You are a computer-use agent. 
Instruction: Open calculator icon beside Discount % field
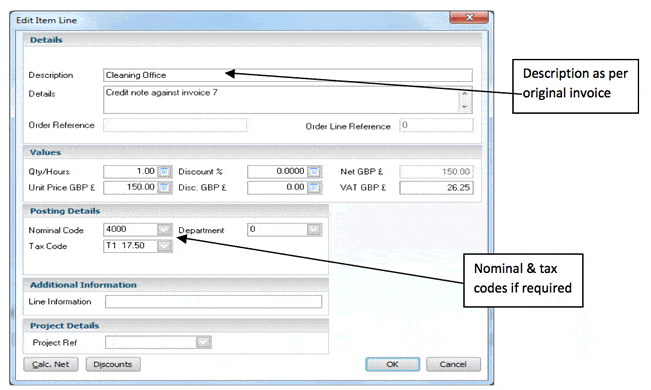314,172
